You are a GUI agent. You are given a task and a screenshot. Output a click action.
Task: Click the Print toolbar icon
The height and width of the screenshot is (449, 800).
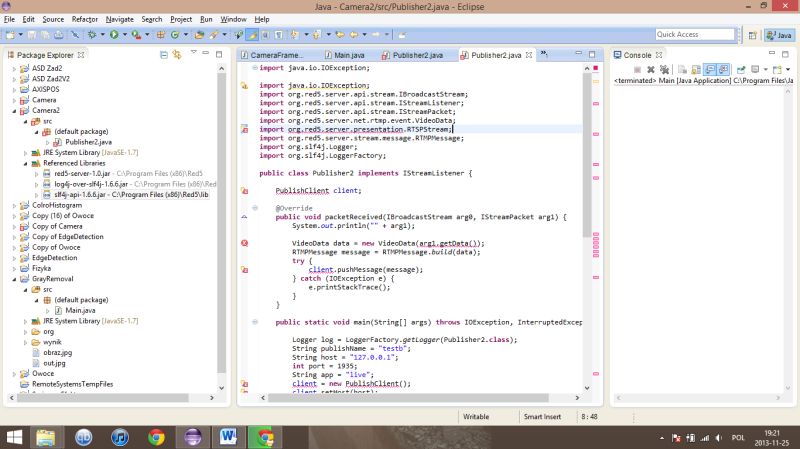point(59,35)
